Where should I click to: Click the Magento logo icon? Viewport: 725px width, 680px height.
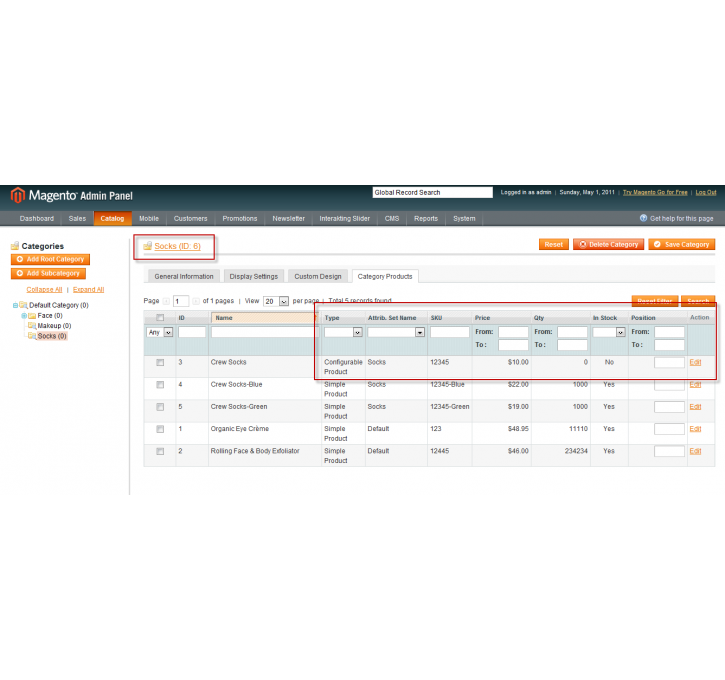pos(18,195)
